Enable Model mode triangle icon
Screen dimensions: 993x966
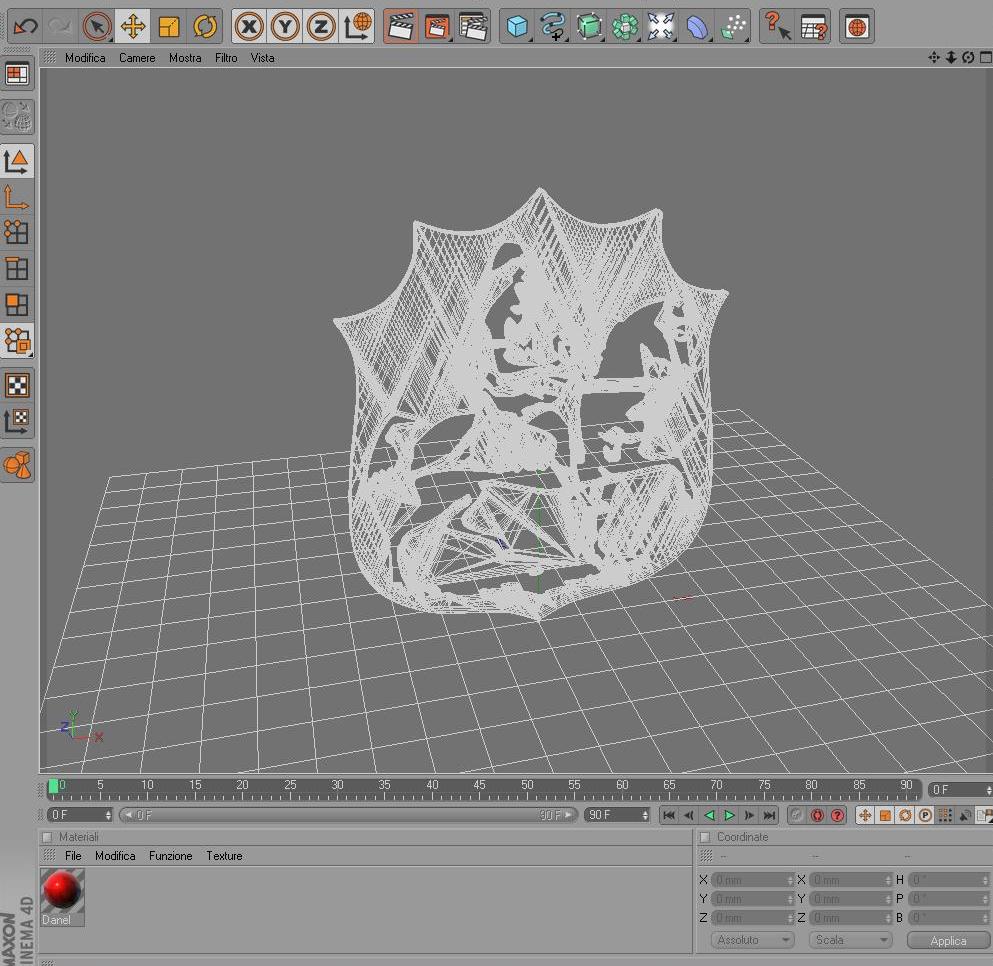pos(17,162)
